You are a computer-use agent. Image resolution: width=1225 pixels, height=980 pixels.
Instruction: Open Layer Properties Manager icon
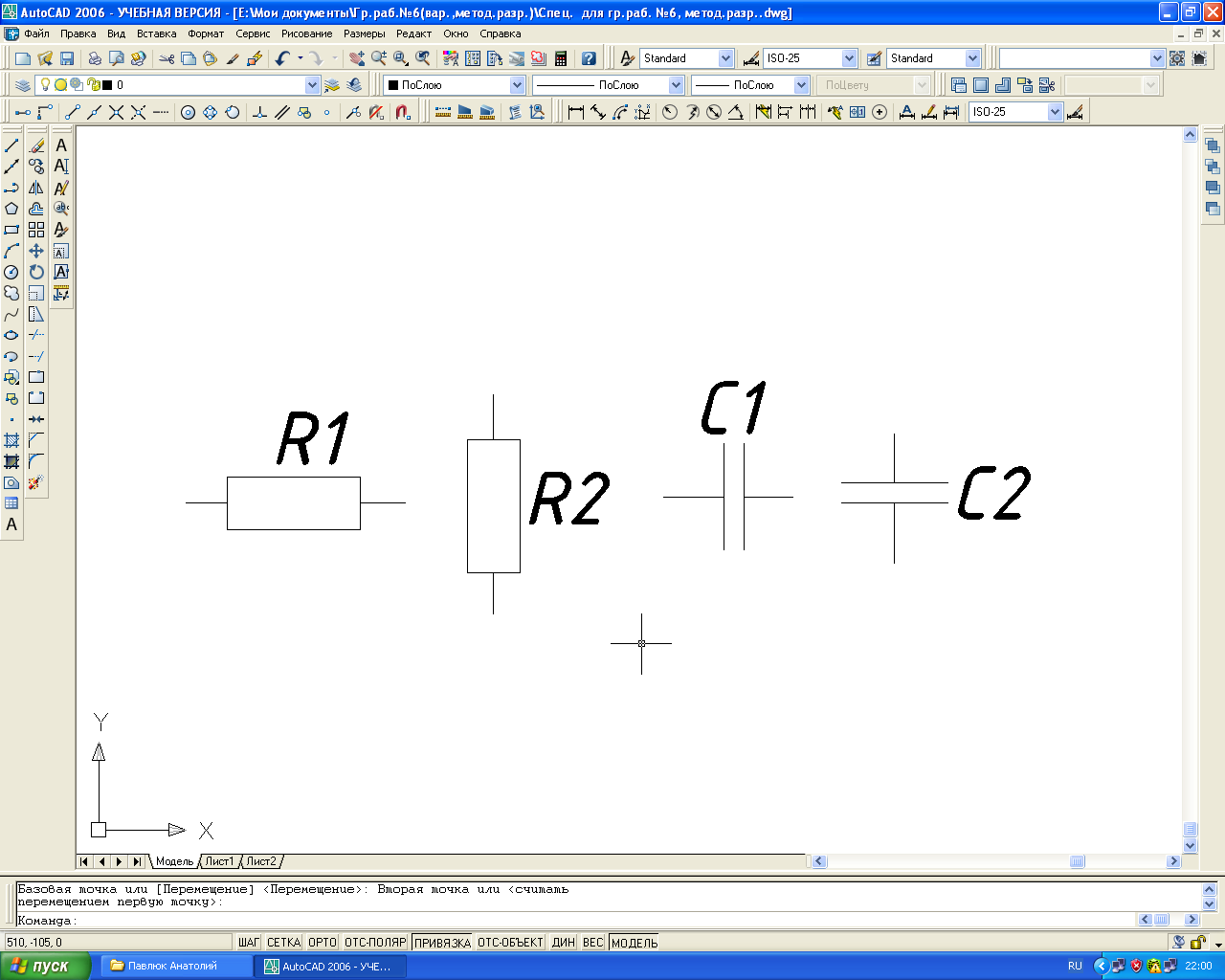click(x=23, y=85)
